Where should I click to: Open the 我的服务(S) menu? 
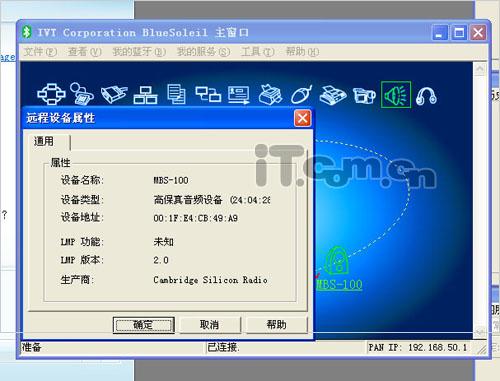click(x=203, y=52)
